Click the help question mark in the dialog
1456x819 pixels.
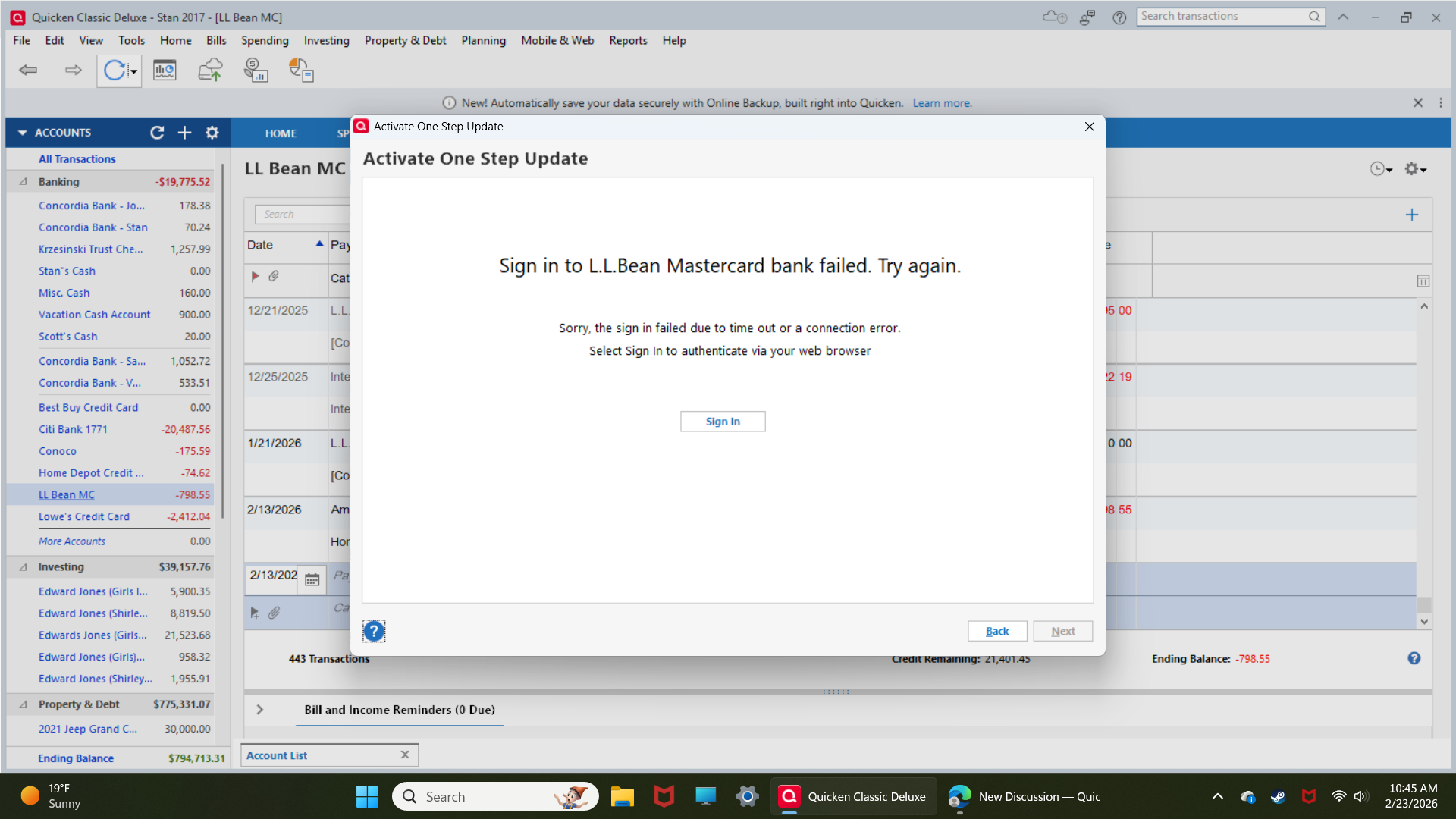(374, 630)
